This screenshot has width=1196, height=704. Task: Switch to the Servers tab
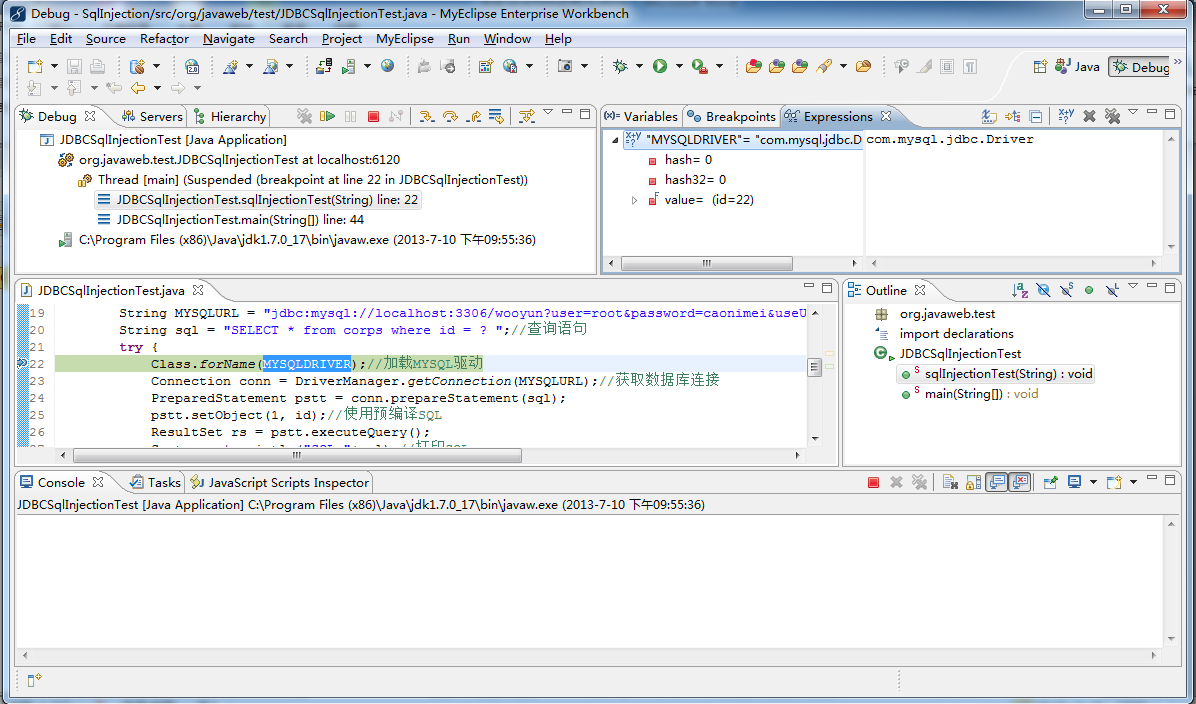[x=153, y=117]
